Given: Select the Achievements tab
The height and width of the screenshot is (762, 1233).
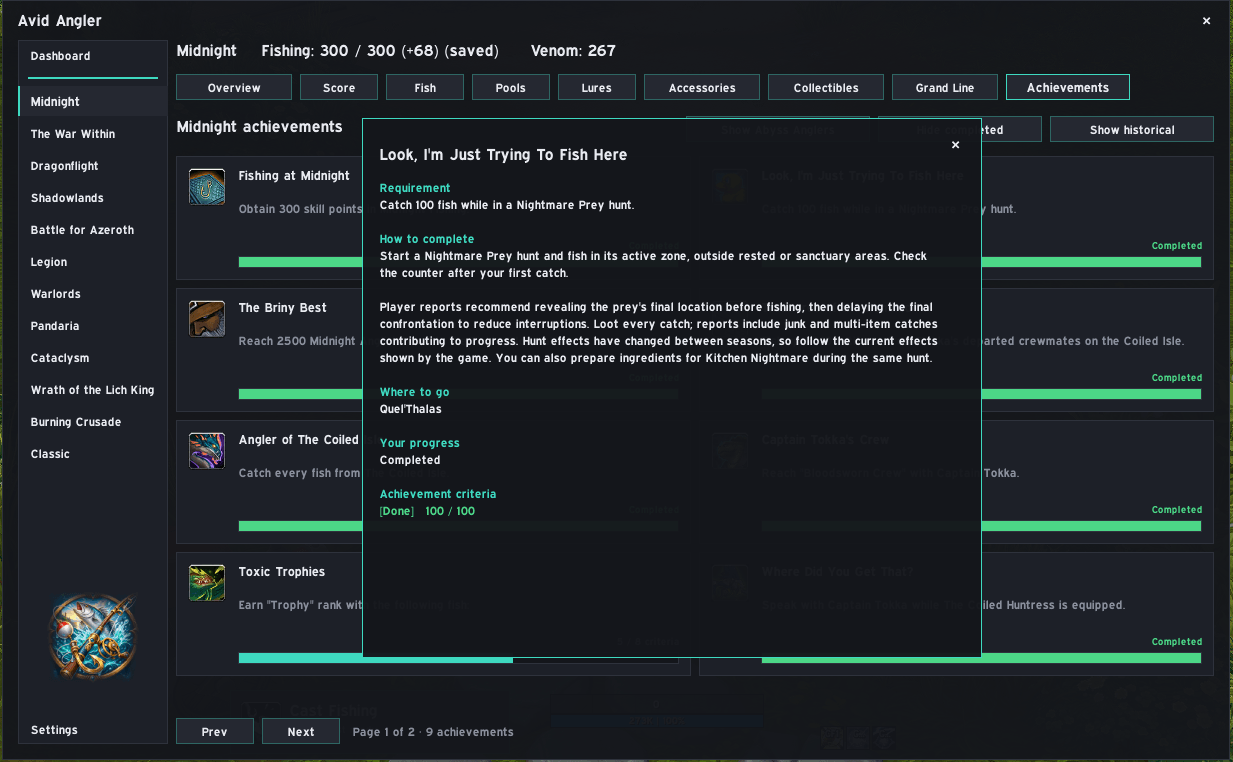Looking at the screenshot, I should 1068,88.
